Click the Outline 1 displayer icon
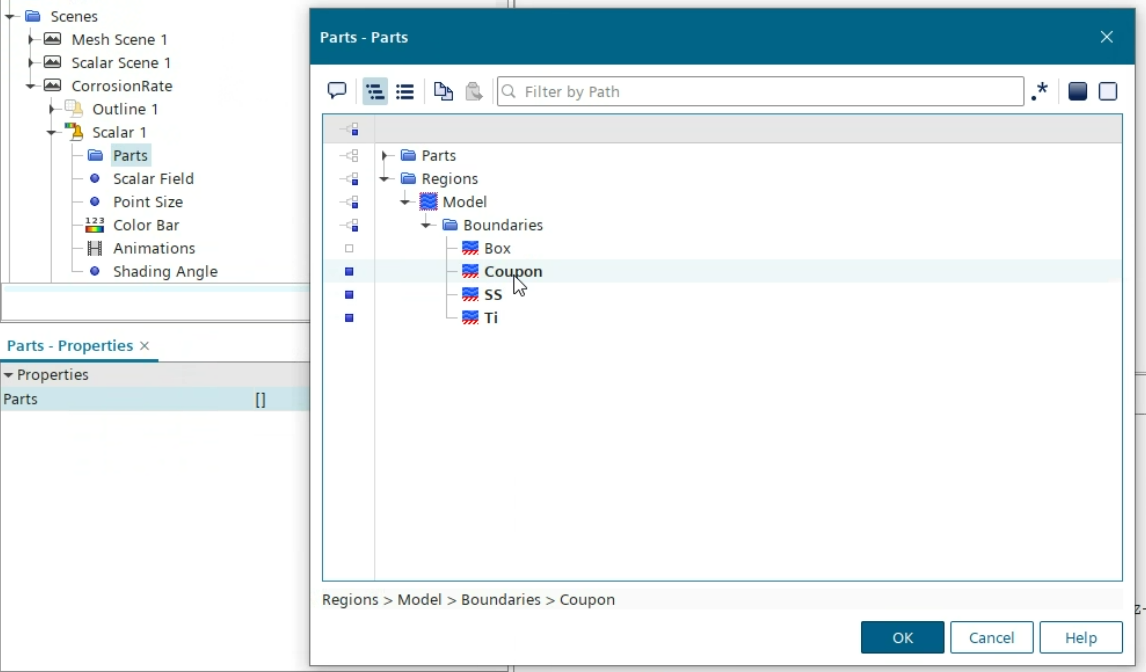 [x=74, y=108]
